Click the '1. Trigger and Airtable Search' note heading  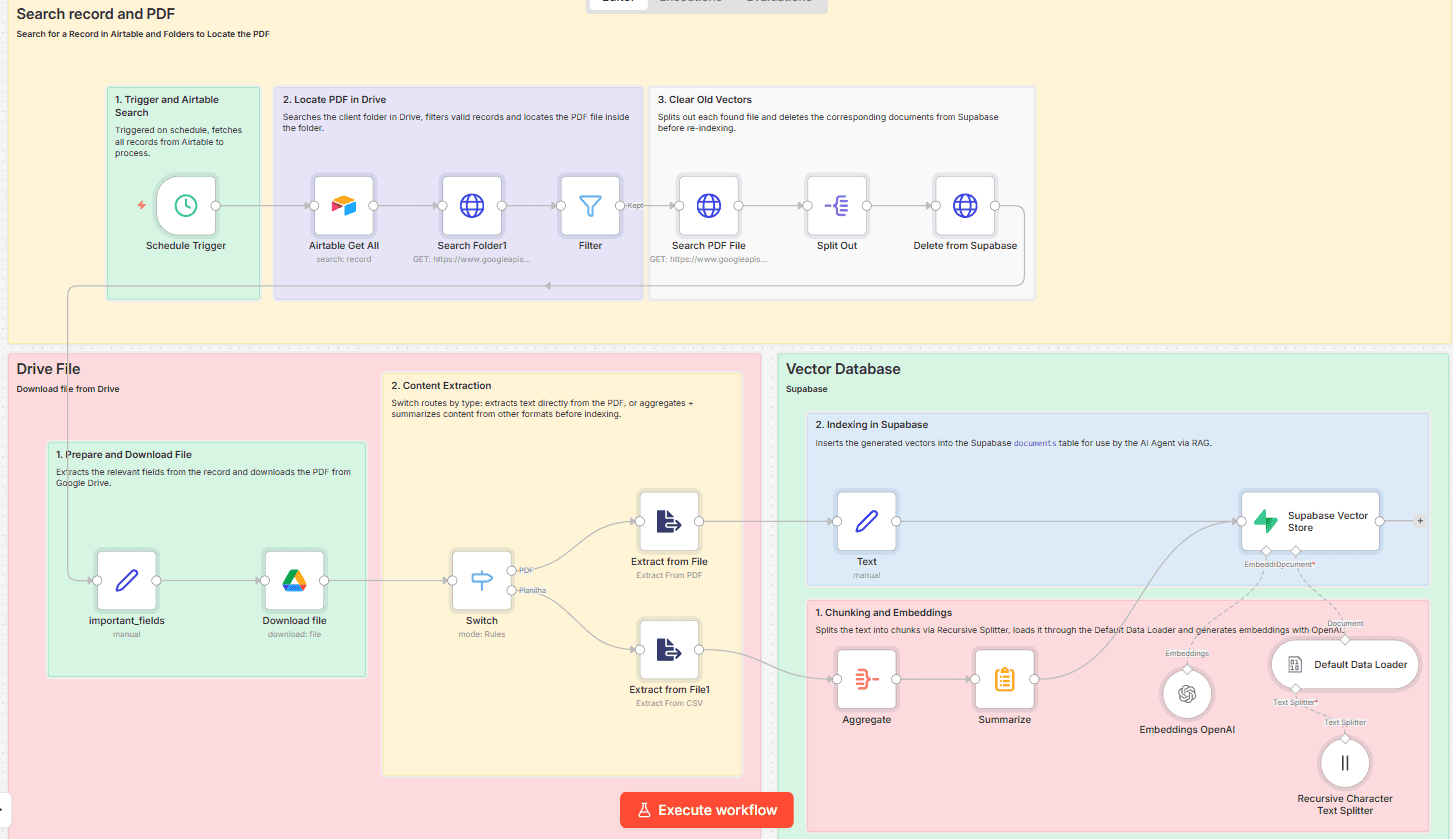(x=167, y=106)
